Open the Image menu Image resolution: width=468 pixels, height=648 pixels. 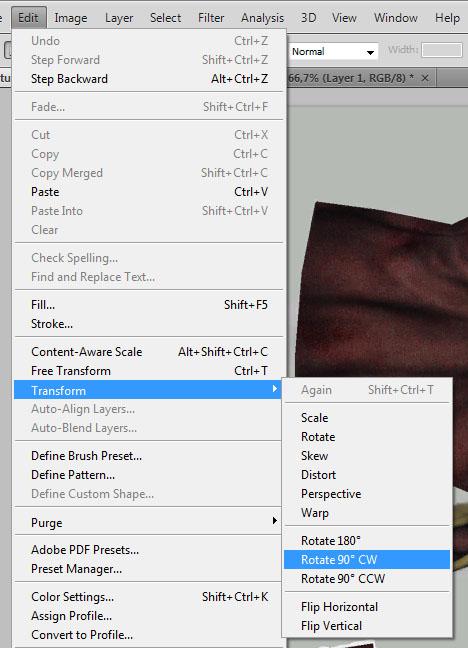click(71, 18)
